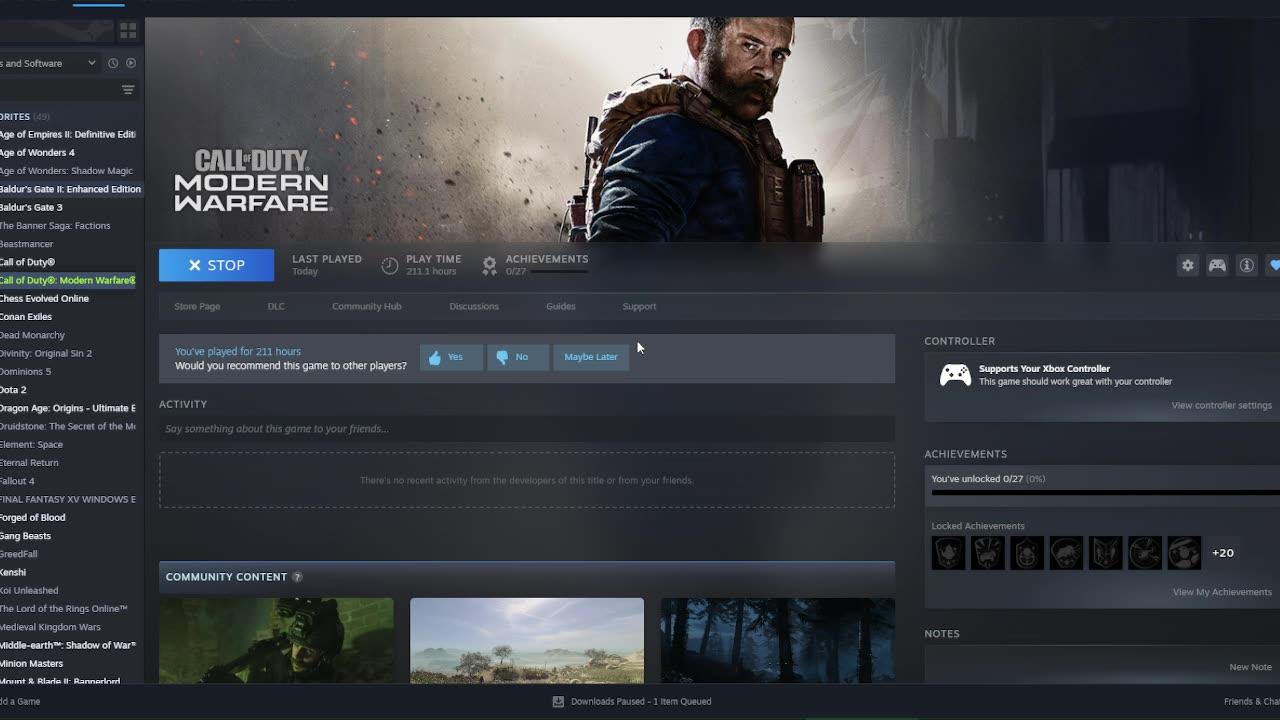
Task: Select Minion Masters in library list
Action: pyautogui.click(x=31, y=664)
